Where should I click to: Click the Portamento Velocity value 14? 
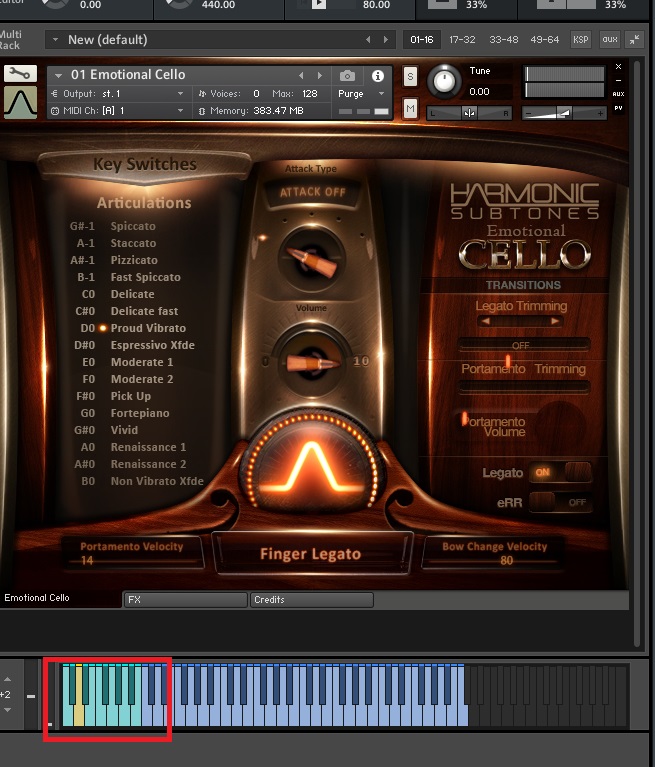click(87, 561)
